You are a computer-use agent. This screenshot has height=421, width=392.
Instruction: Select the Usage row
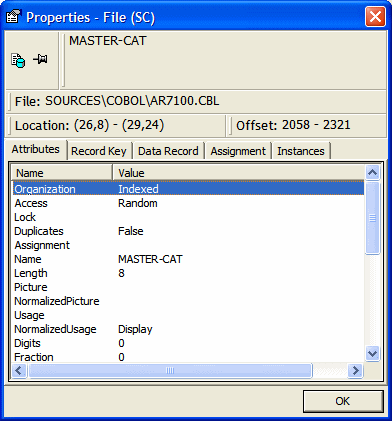pos(188,315)
